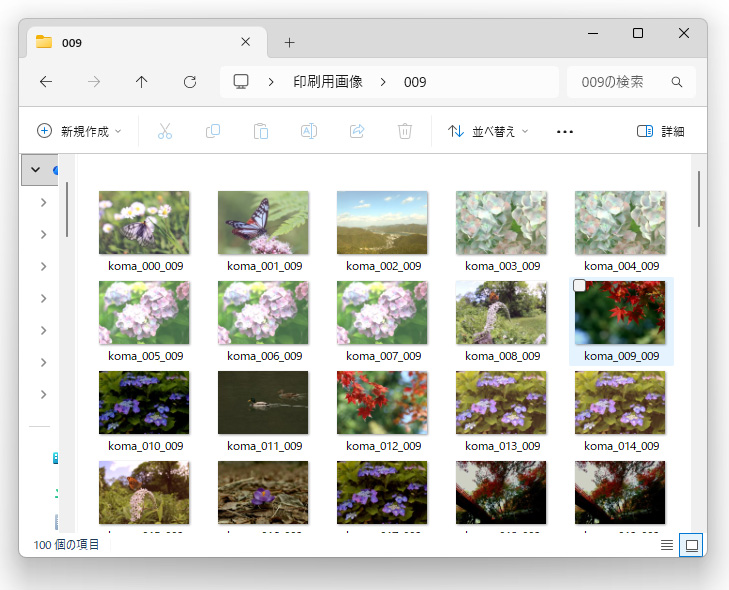Screen dimensions: 729x590
Task: Open the 並べ替え sort dropdown
Action: tap(488, 132)
